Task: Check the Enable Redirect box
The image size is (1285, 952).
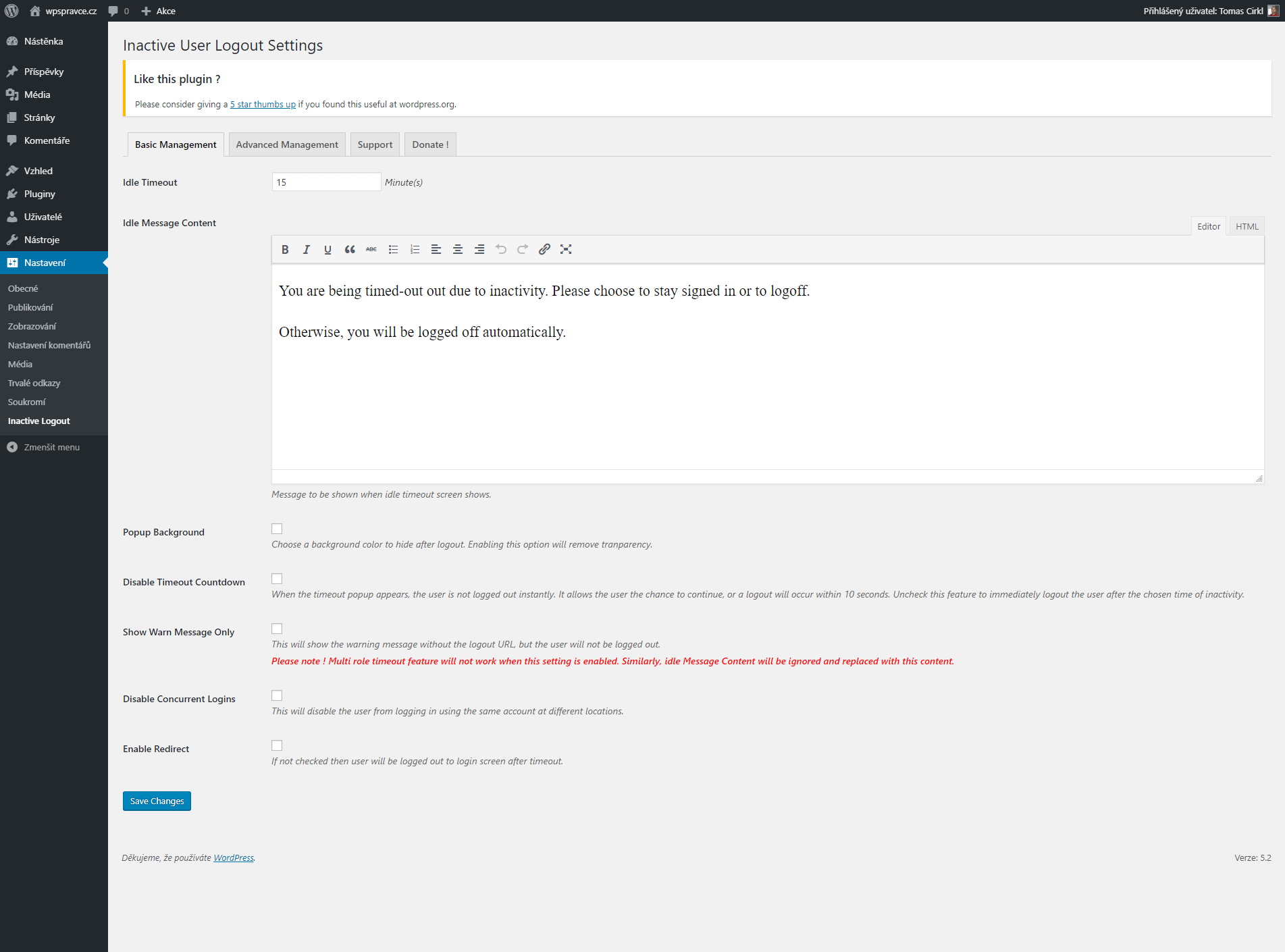Action: click(x=277, y=745)
